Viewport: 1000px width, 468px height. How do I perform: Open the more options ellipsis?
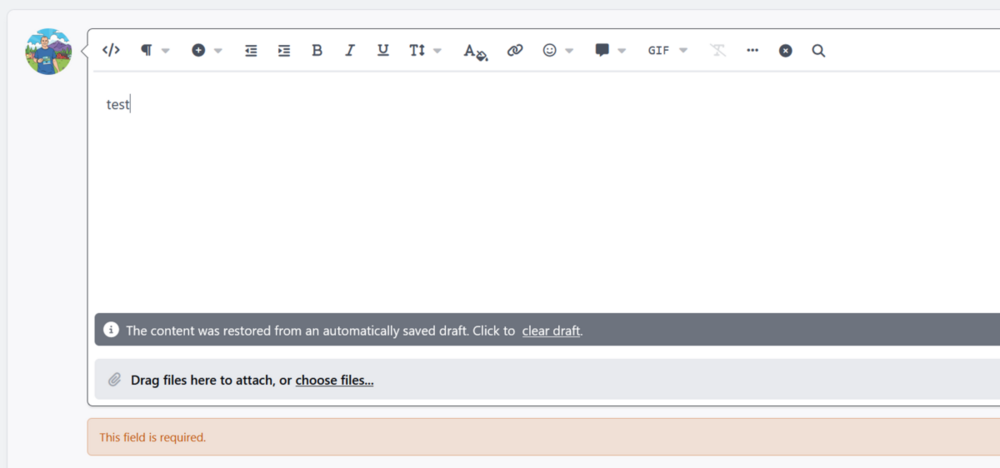tap(753, 50)
